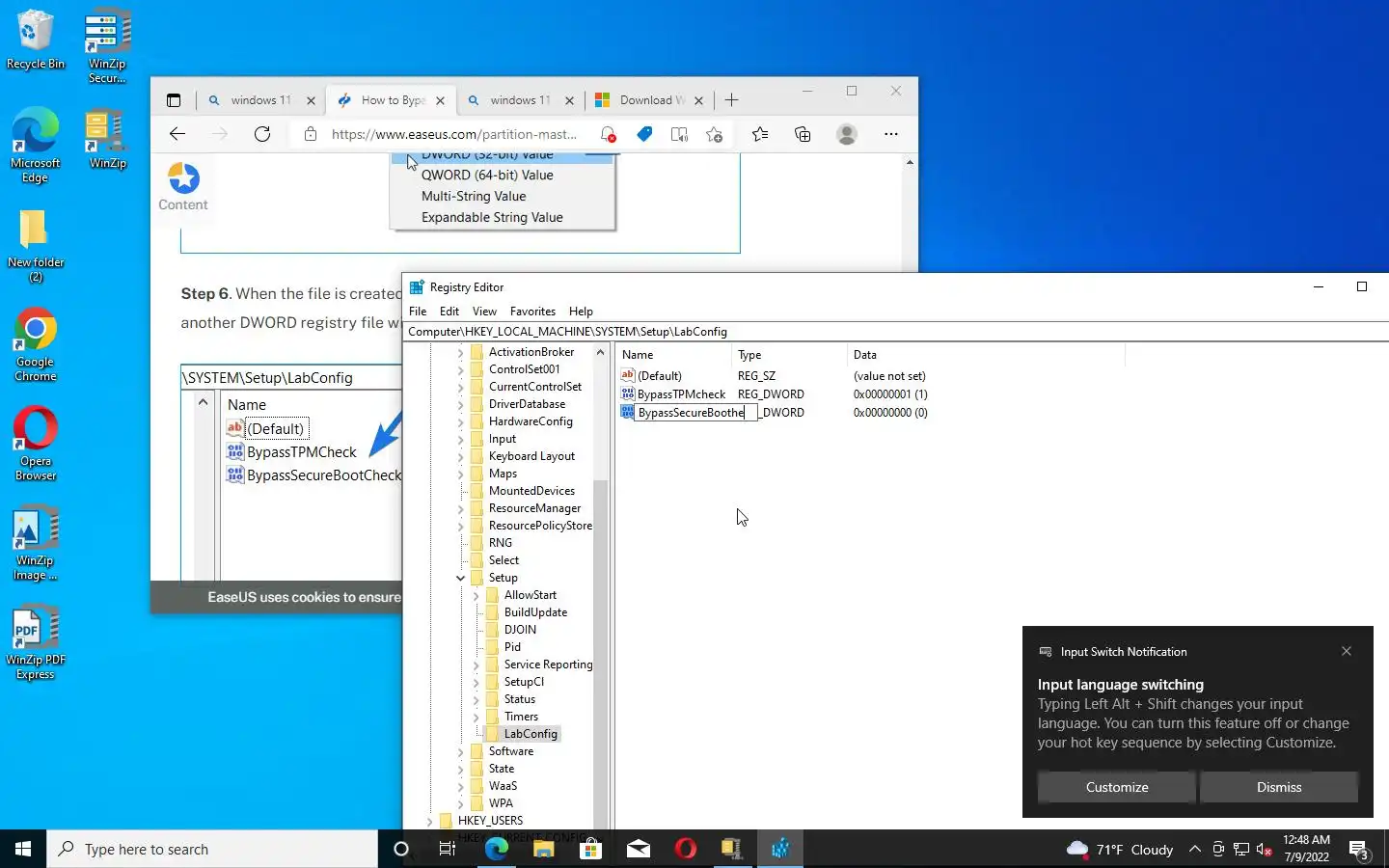Expand the AllowStart subkey

point(476,596)
